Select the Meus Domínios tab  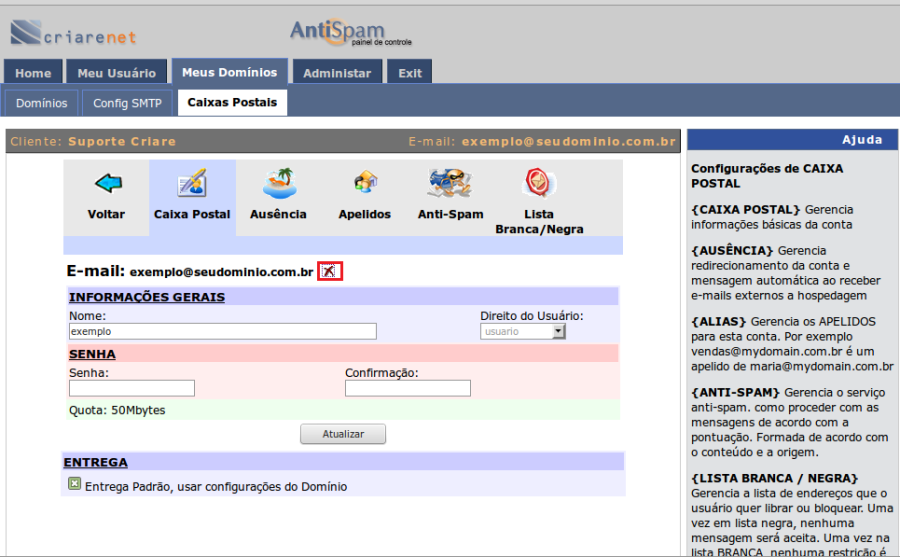pos(230,72)
